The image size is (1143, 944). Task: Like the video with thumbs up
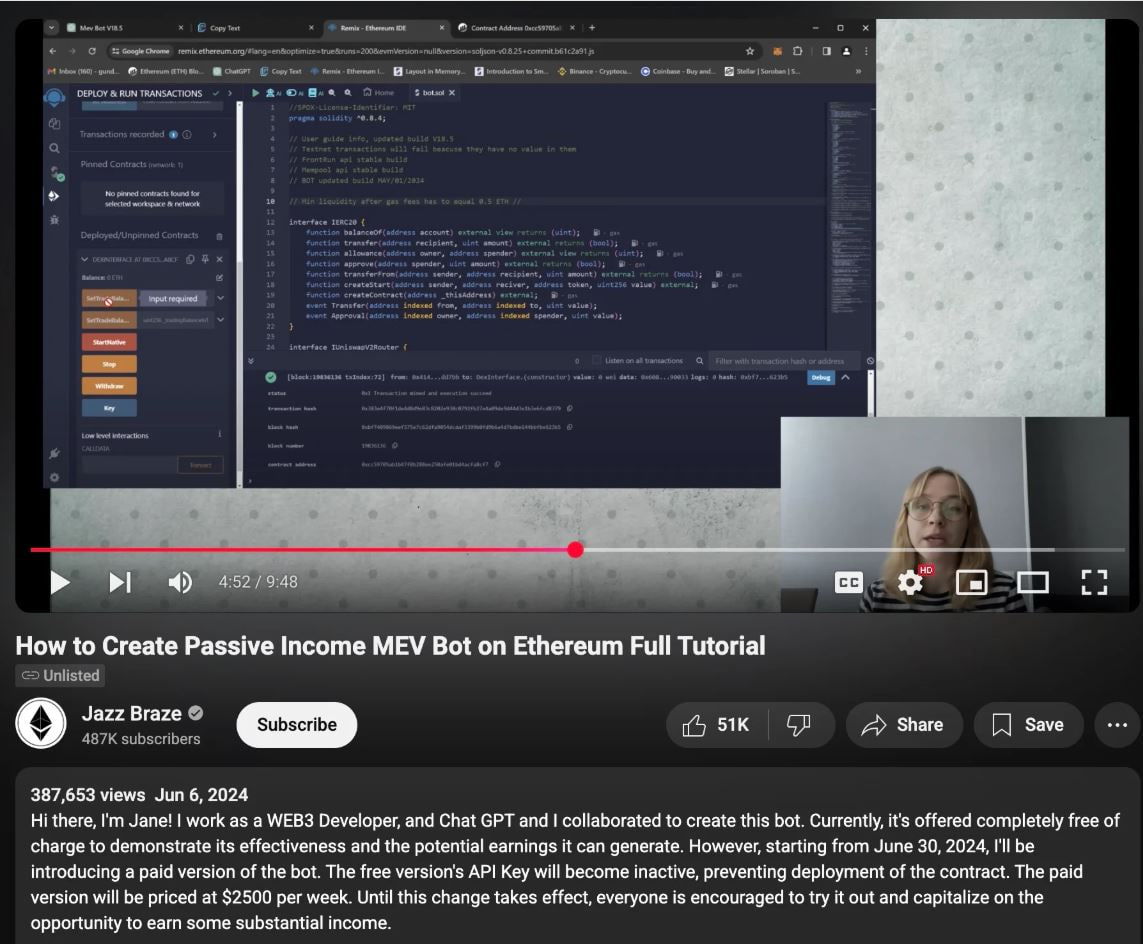coord(716,725)
